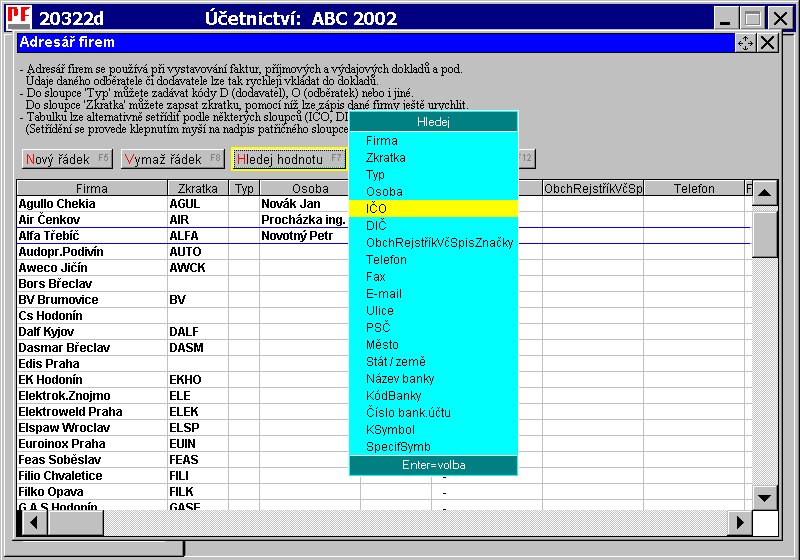Choose Osoba in the Hledej menu

pyautogui.click(x=433, y=192)
